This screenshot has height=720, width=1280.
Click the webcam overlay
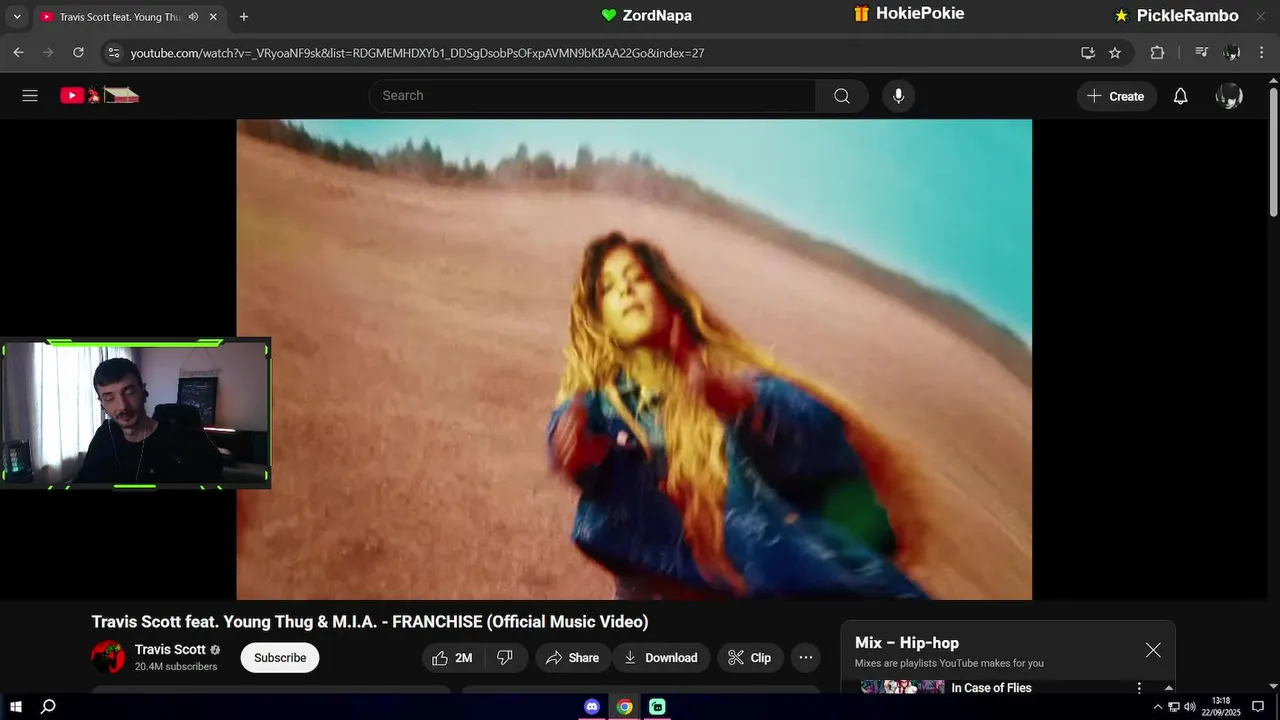click(x=135, y=413)
